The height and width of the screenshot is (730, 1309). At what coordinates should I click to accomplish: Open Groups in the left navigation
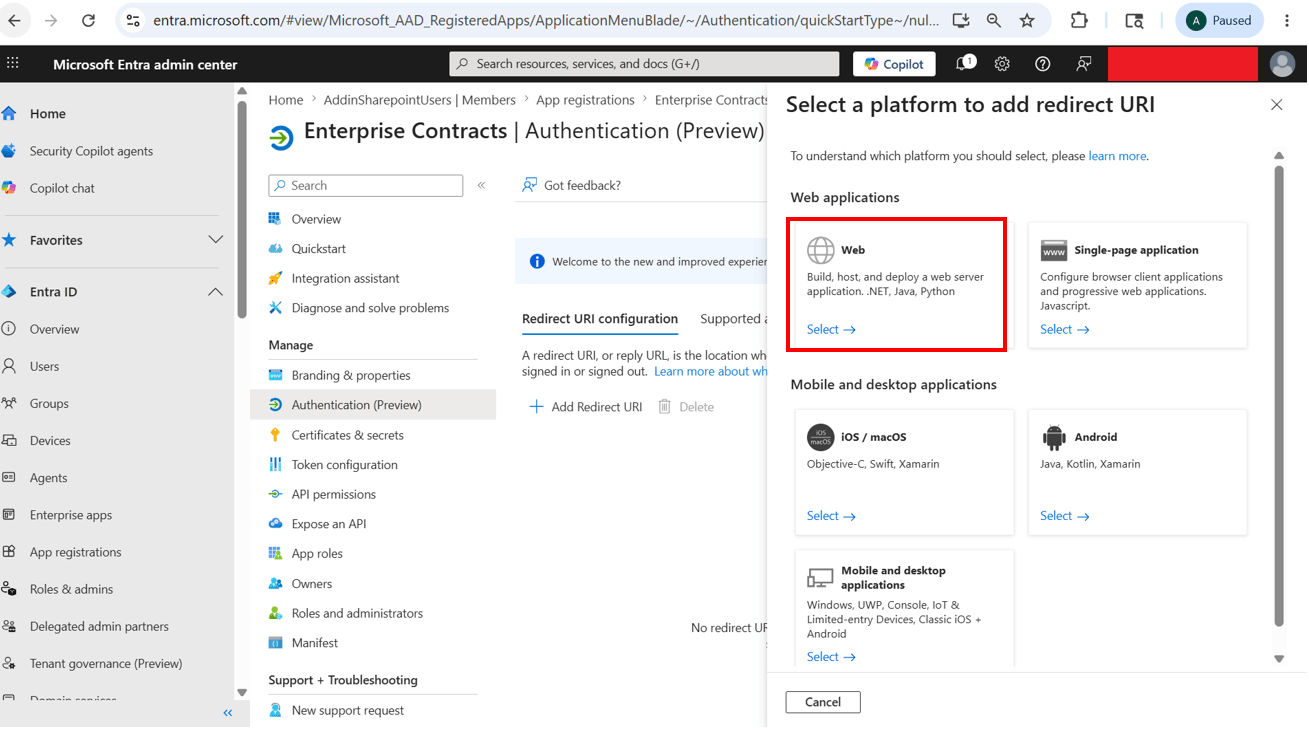point(49,403)
